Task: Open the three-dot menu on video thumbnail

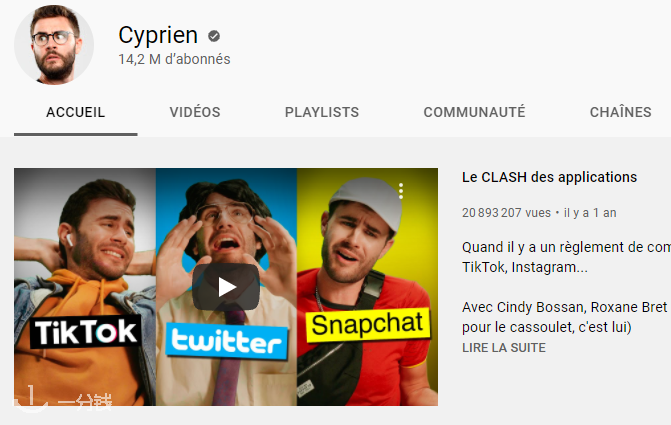Action: pyautogui.click(x=401, y=191)
